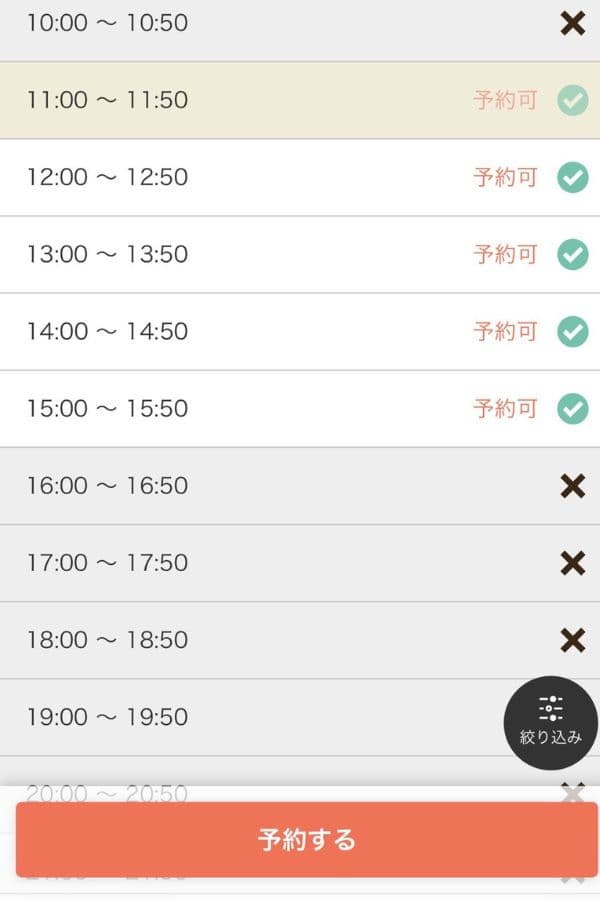Click the X icon for 10:00 slot
Screen dimensions: 600x900
(572, 24)
